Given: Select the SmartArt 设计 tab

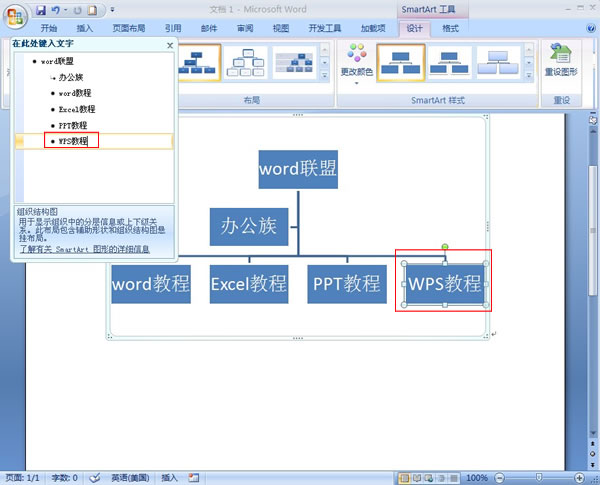Looking at the screenshot, I should tap(414, 28).
